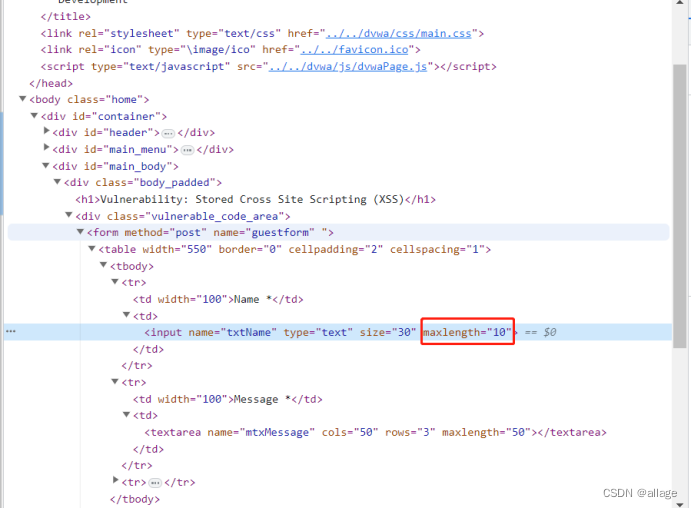The width and height of the screenshot is (692, 509).
Task: Click ellipsis badge in header div
Action: coord(168,133)
